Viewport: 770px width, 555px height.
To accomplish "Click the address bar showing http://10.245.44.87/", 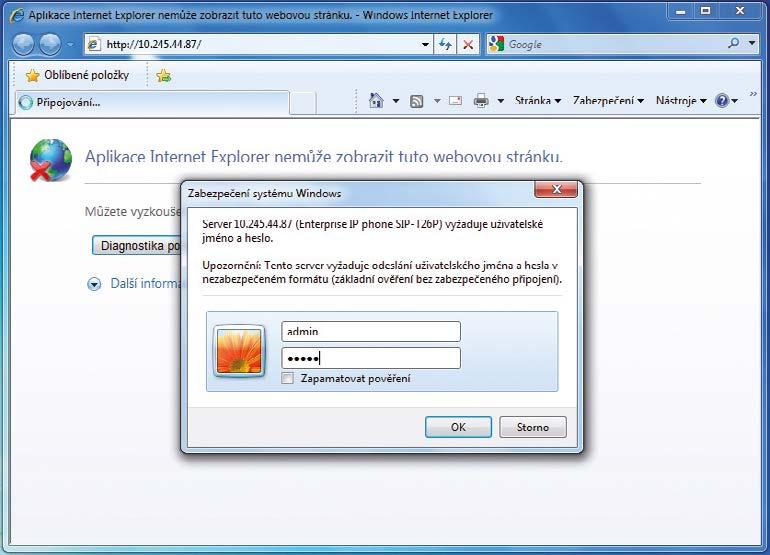I will pos(258,44).
